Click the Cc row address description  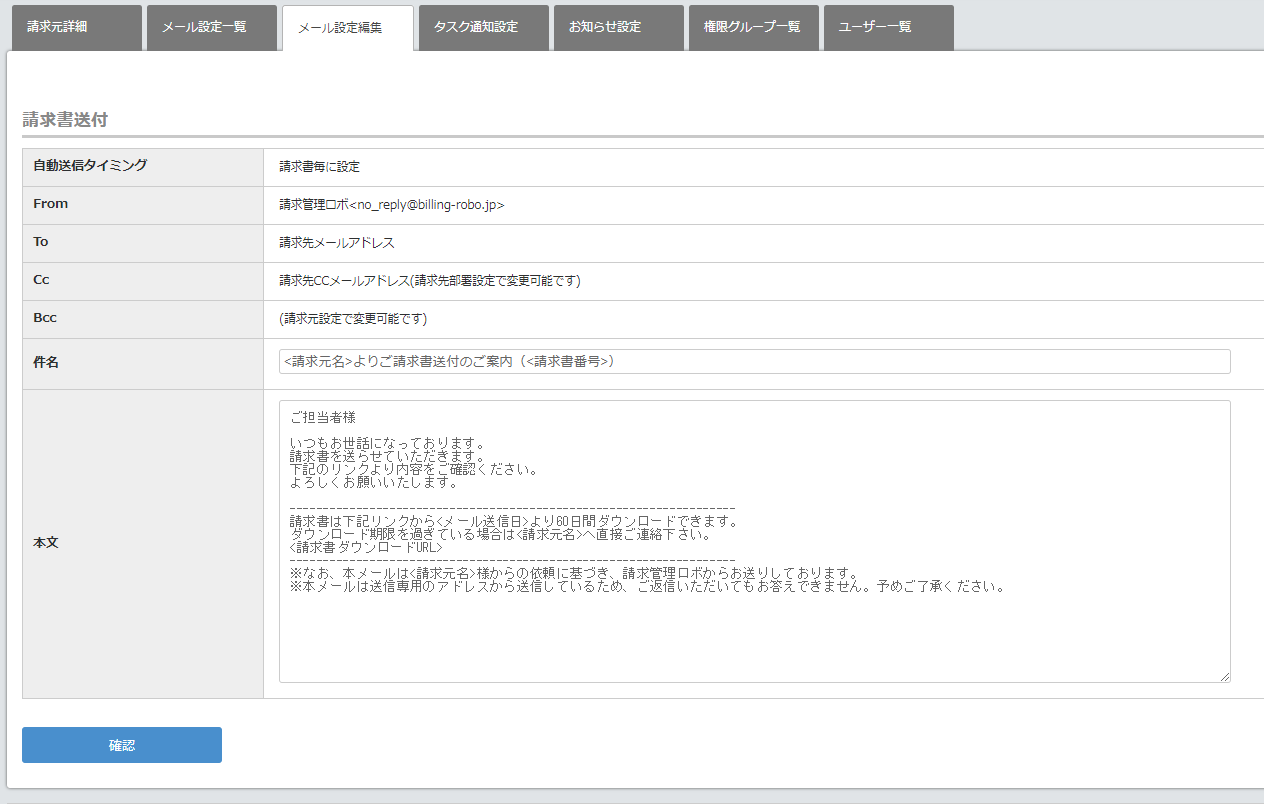coord(429,281)
